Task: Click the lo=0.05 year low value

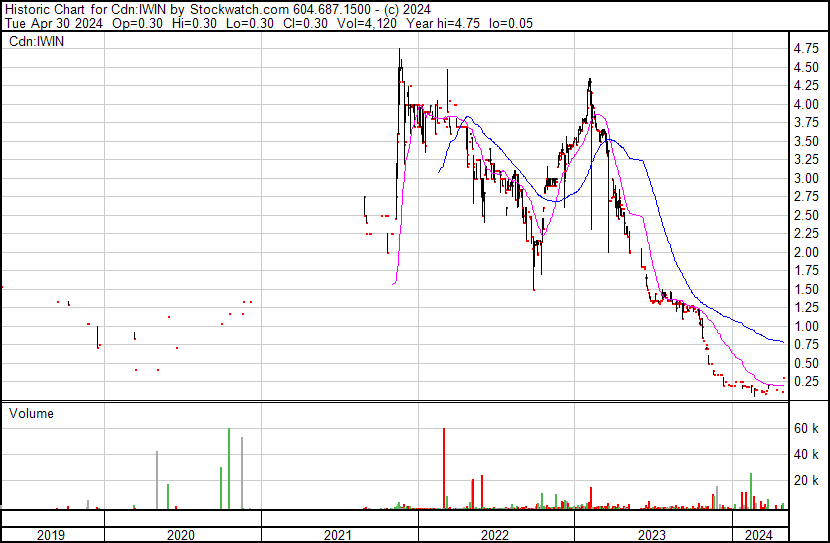Action: [510, 23]
